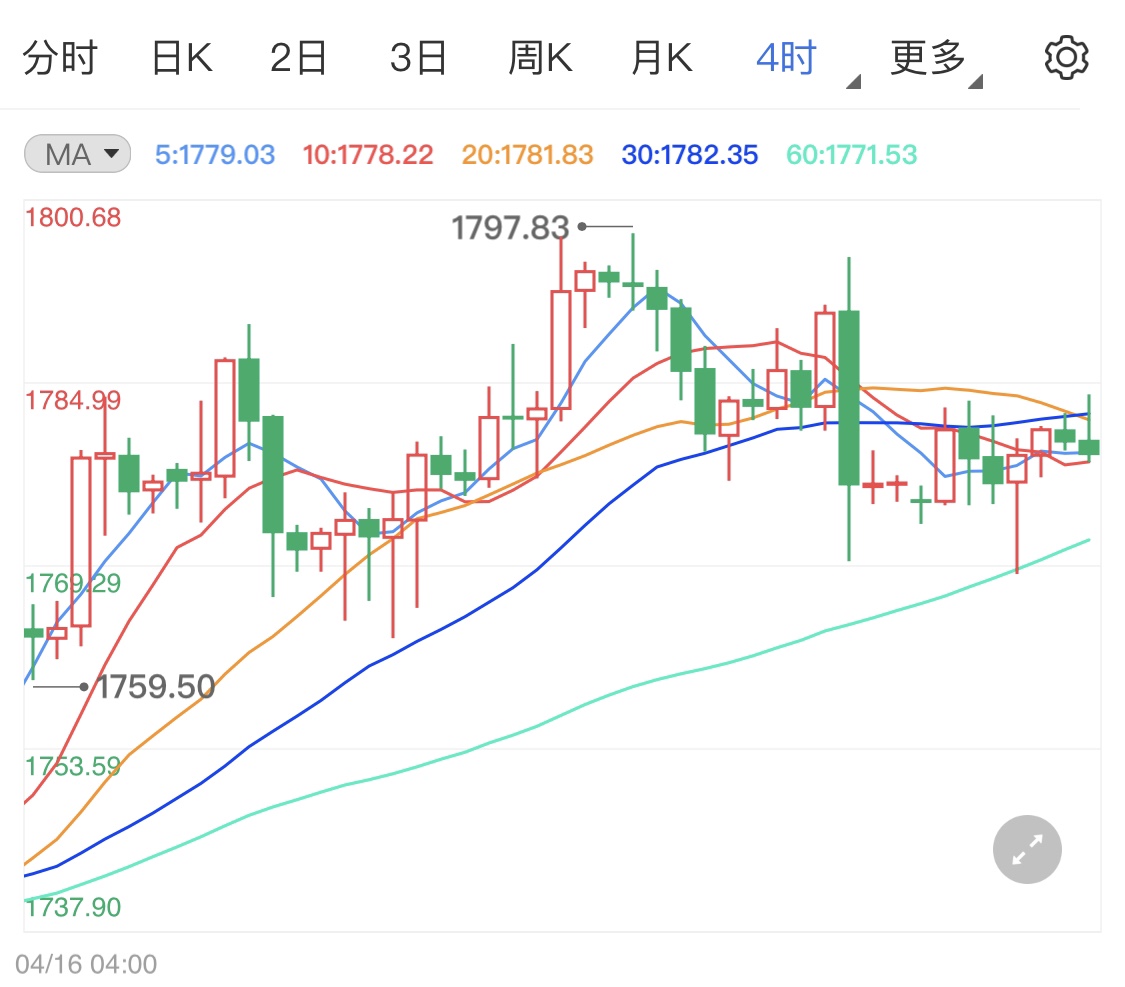
Task: Click the date label 04/16 04:00
Action: pos(86,964)
